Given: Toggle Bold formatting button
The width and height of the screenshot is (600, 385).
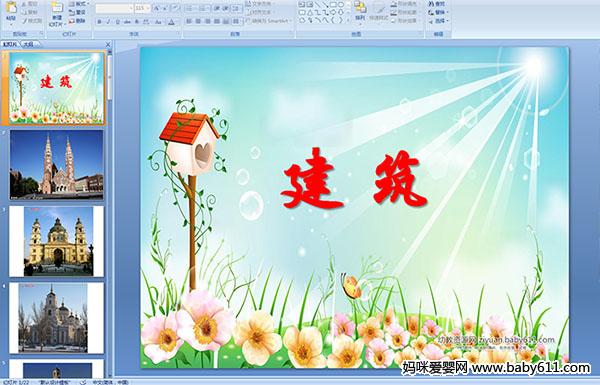Looking at the screenshot, I should (x=99, y=22).
